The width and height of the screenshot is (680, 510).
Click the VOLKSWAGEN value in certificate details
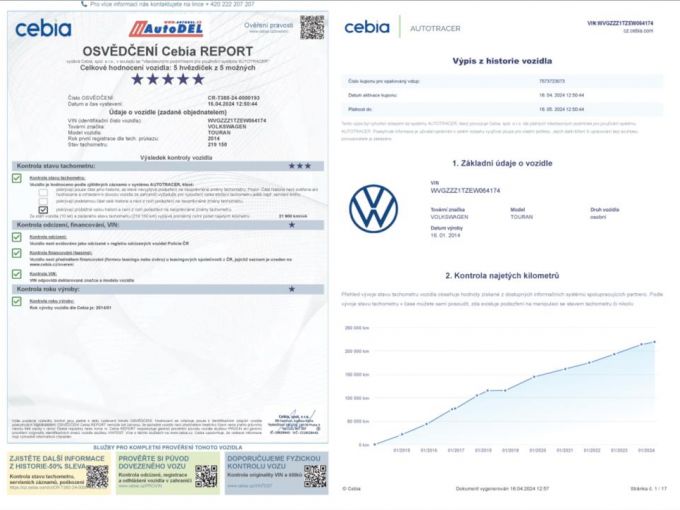[x=227, y=127]
